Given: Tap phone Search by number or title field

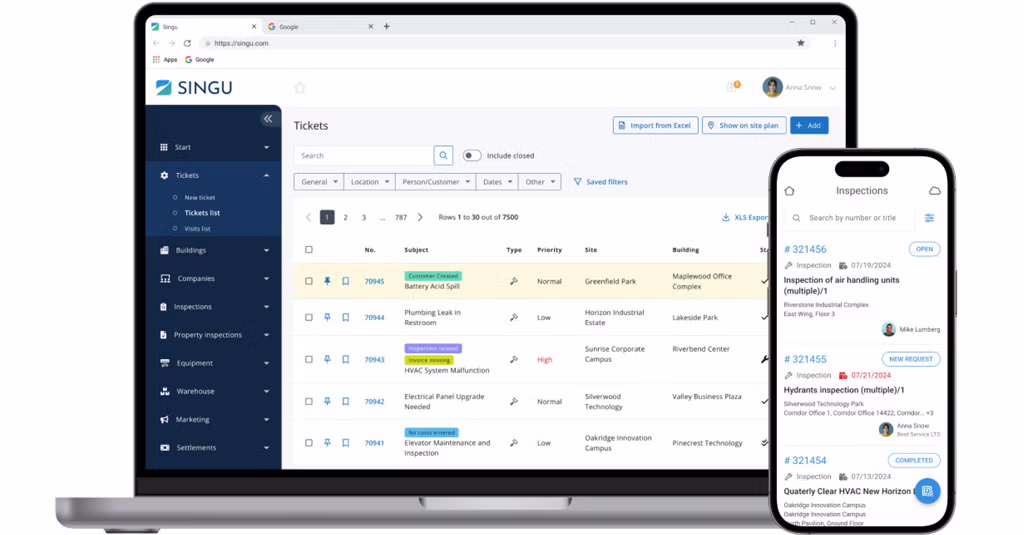Looking at the screenshot, I should 849,218.
